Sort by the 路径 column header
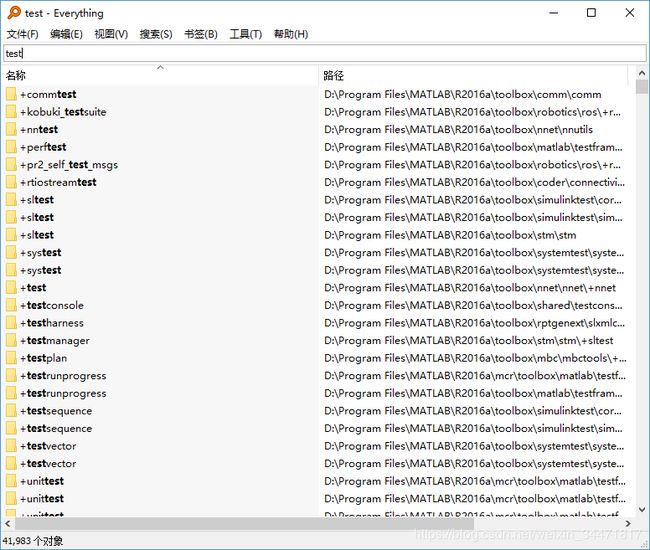Screen dimensions: 650x550 (473, 75)
